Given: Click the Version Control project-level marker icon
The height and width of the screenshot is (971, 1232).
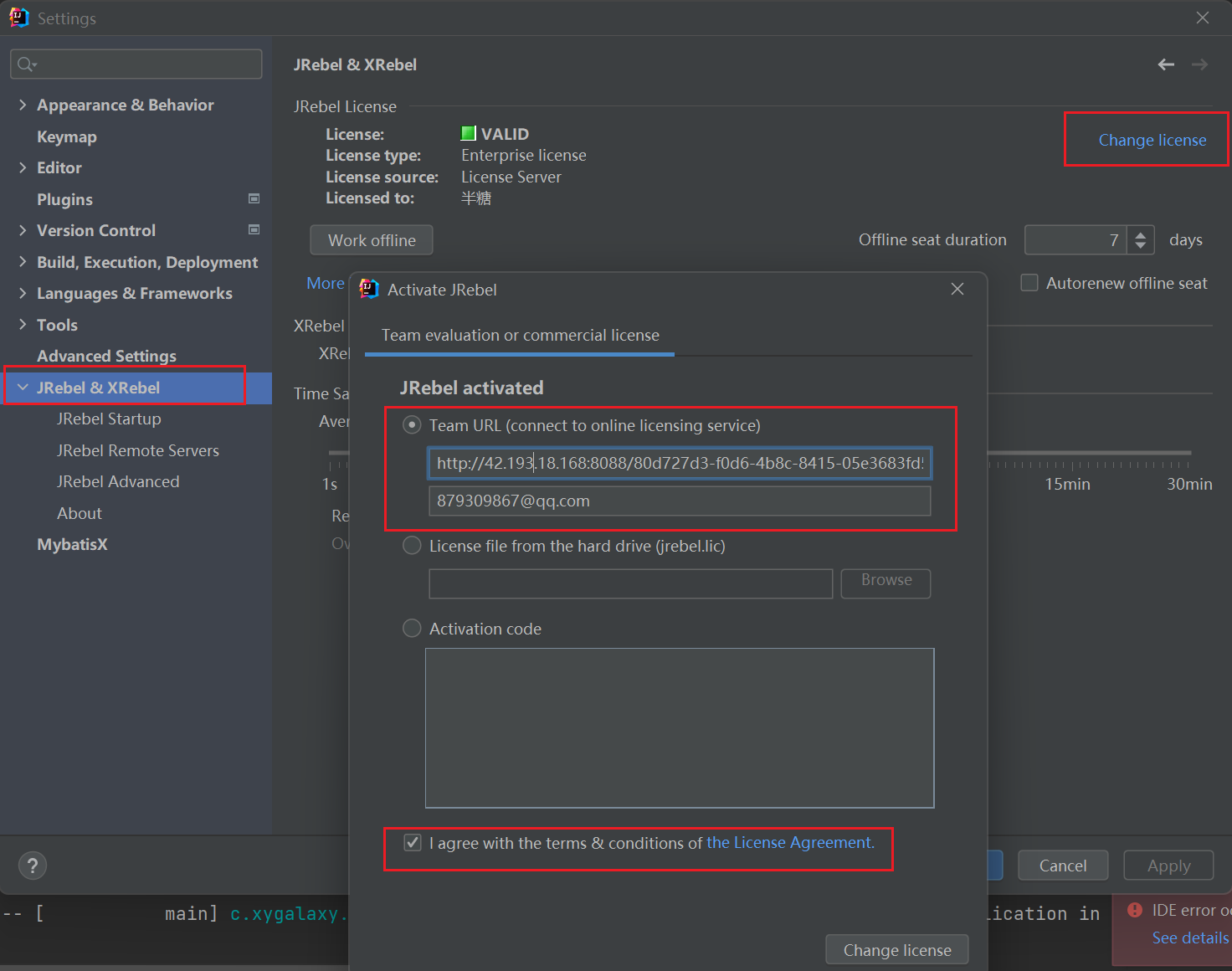Looking at the screenshot, I should 254,229.
